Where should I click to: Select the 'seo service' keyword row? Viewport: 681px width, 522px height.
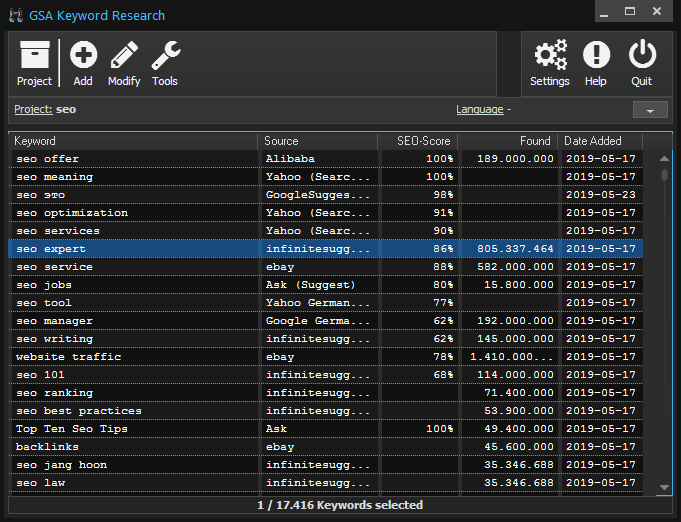coord(326,267)
